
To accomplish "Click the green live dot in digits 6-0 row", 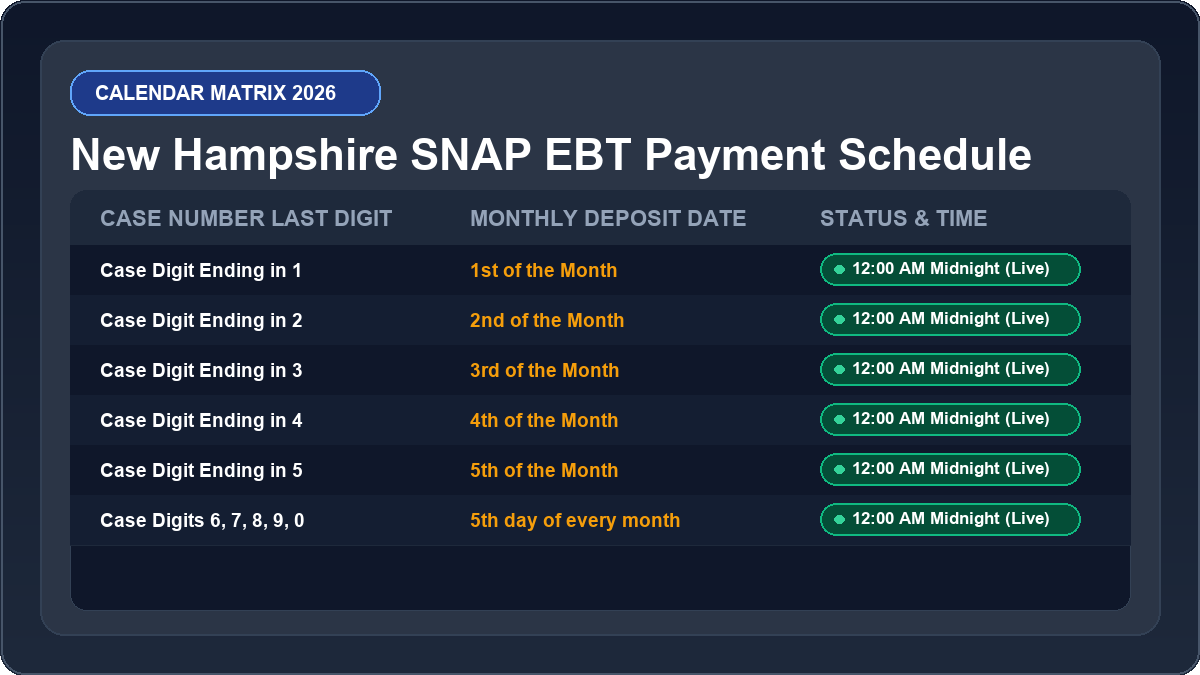I will click(839, 519).
